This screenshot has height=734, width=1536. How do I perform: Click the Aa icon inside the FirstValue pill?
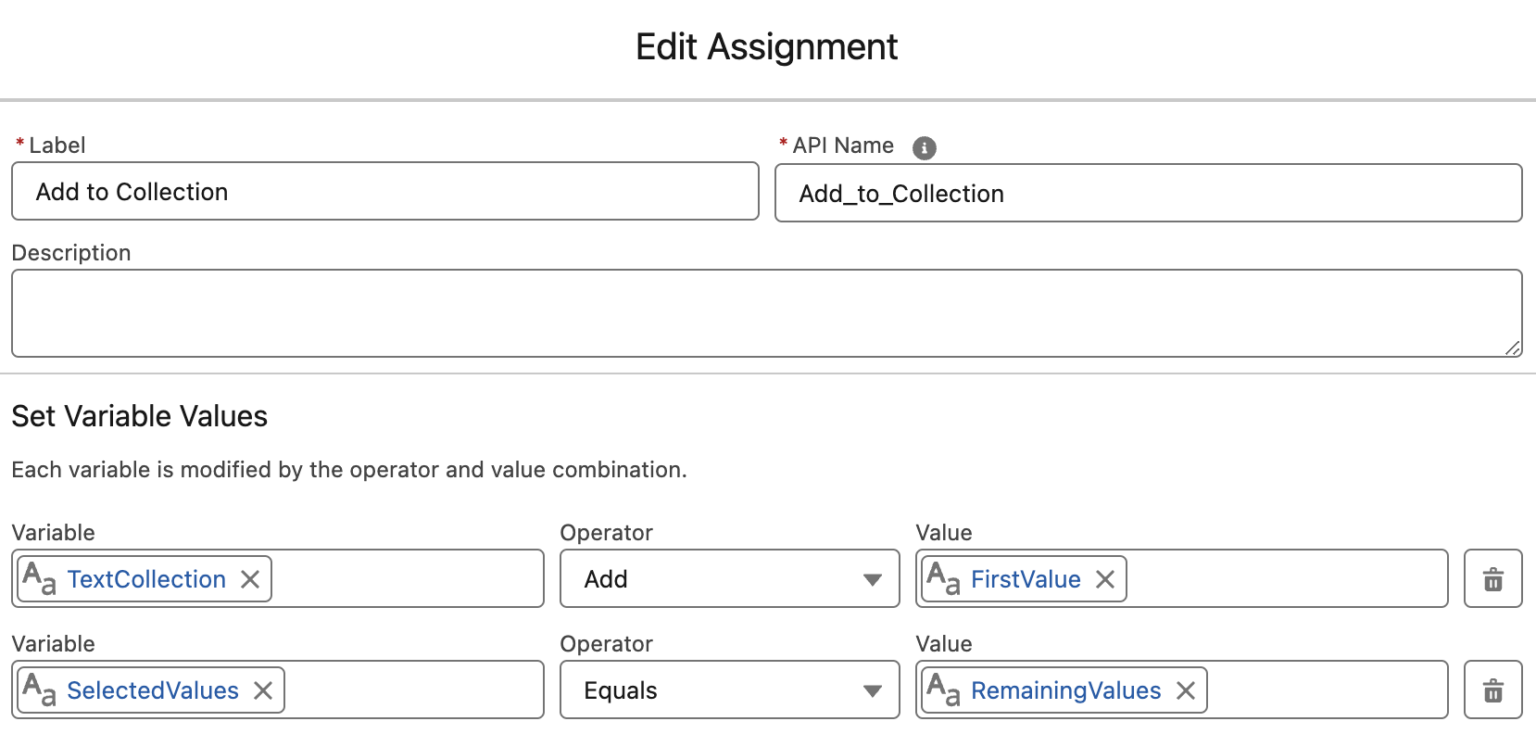945,578
